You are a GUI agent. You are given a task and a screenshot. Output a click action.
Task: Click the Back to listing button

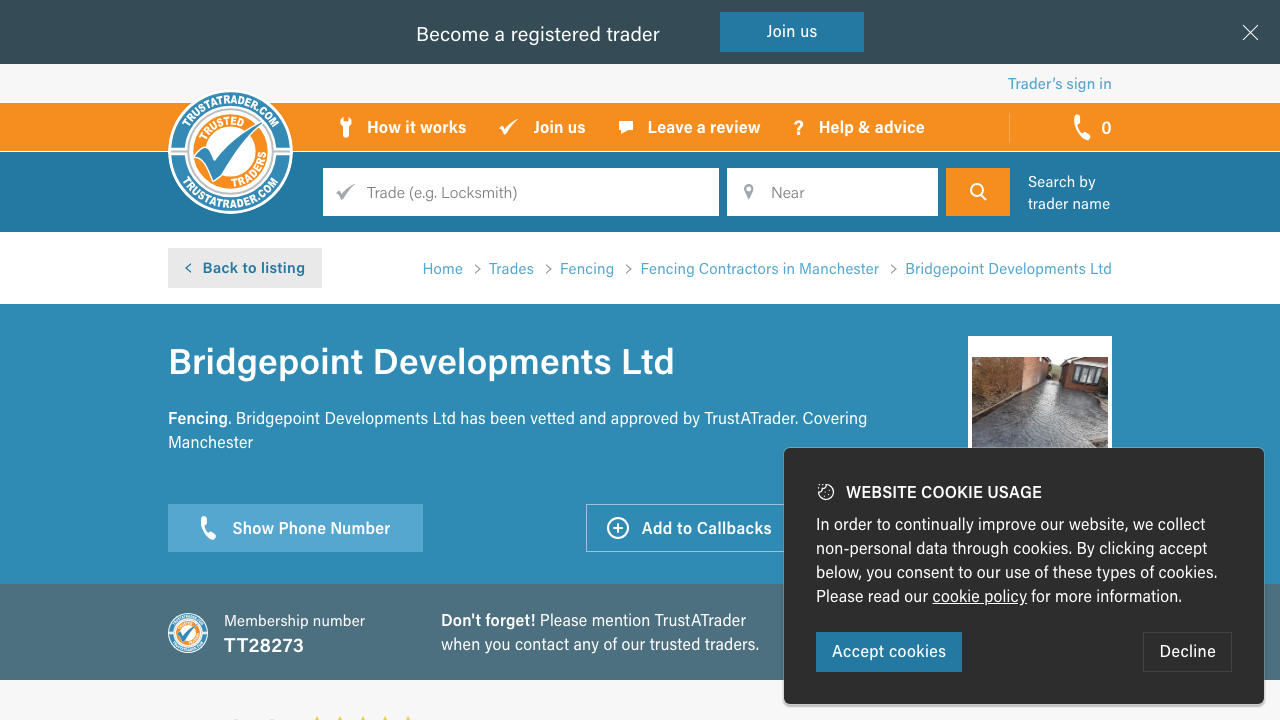[244, 267]
